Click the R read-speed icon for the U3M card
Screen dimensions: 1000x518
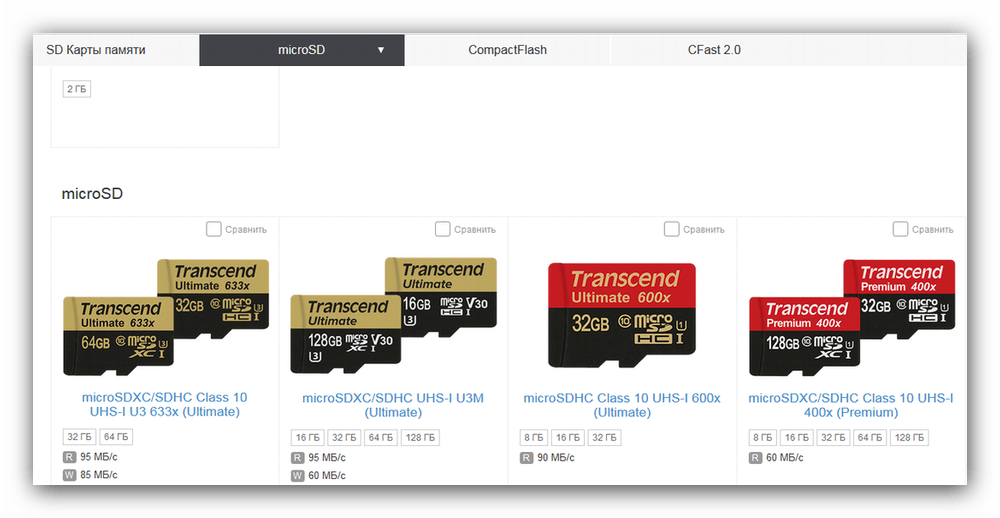coord(297,457)
